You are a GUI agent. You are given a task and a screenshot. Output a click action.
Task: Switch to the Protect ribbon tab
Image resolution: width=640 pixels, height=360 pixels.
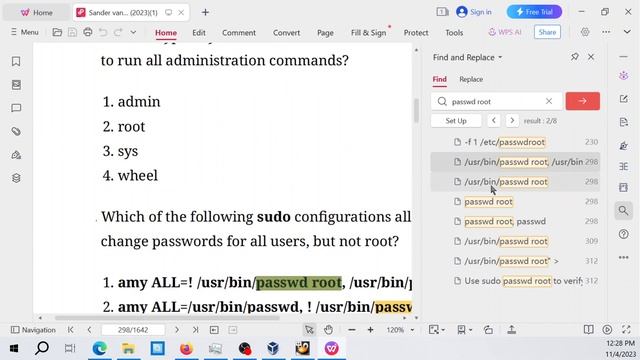416,33
